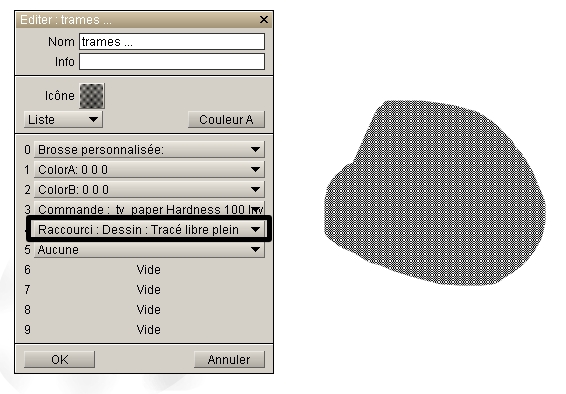
Task: Click the Annuler button
Action: [x=229, y=359]
